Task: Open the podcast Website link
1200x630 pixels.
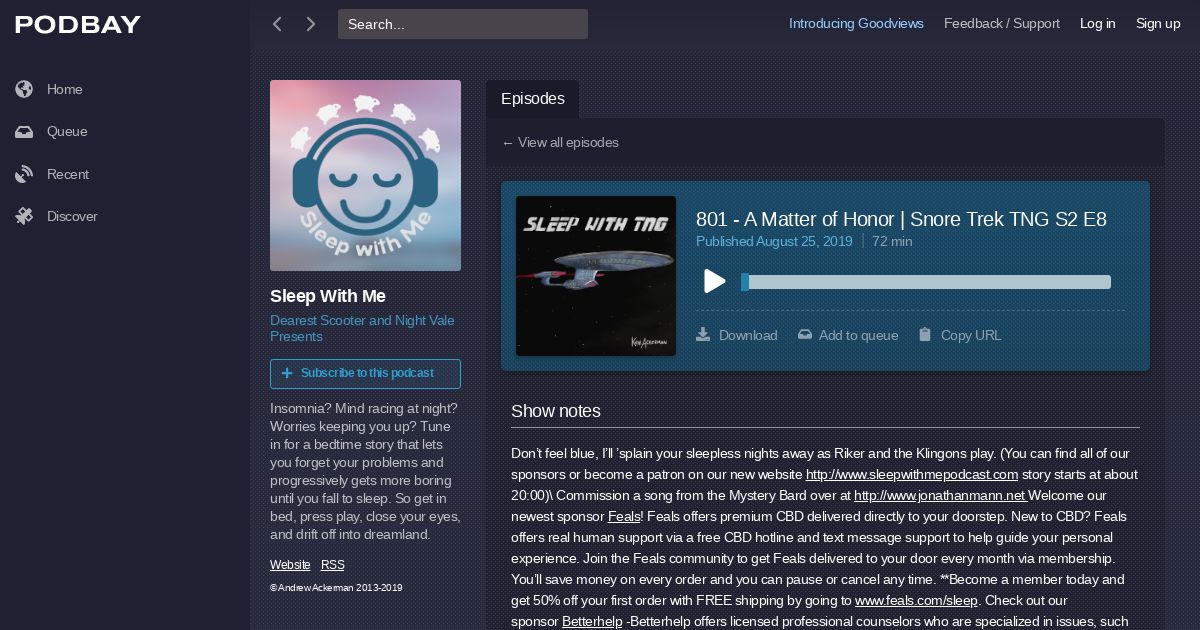Action: pos(290,565)
